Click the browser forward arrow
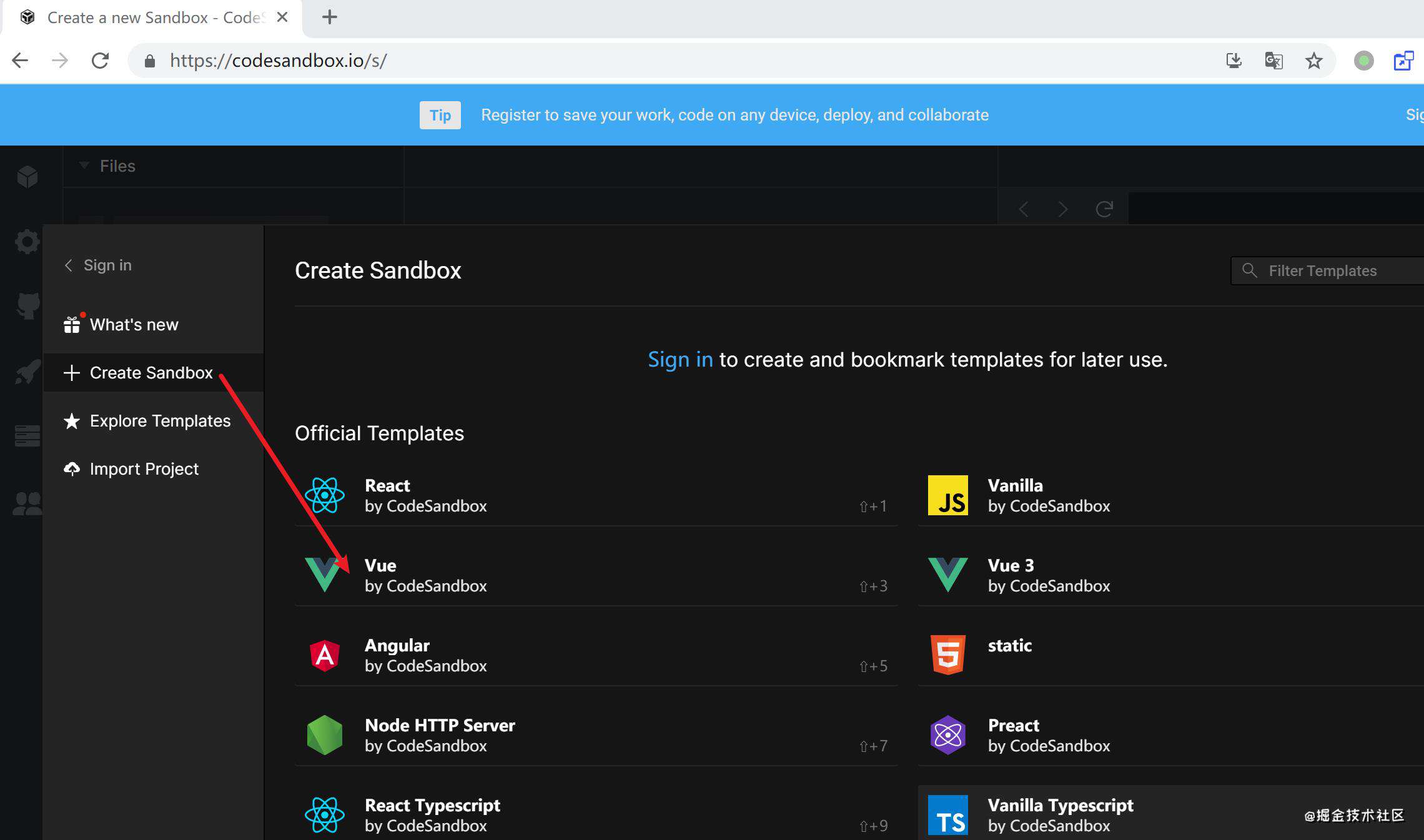 [60, 61]
